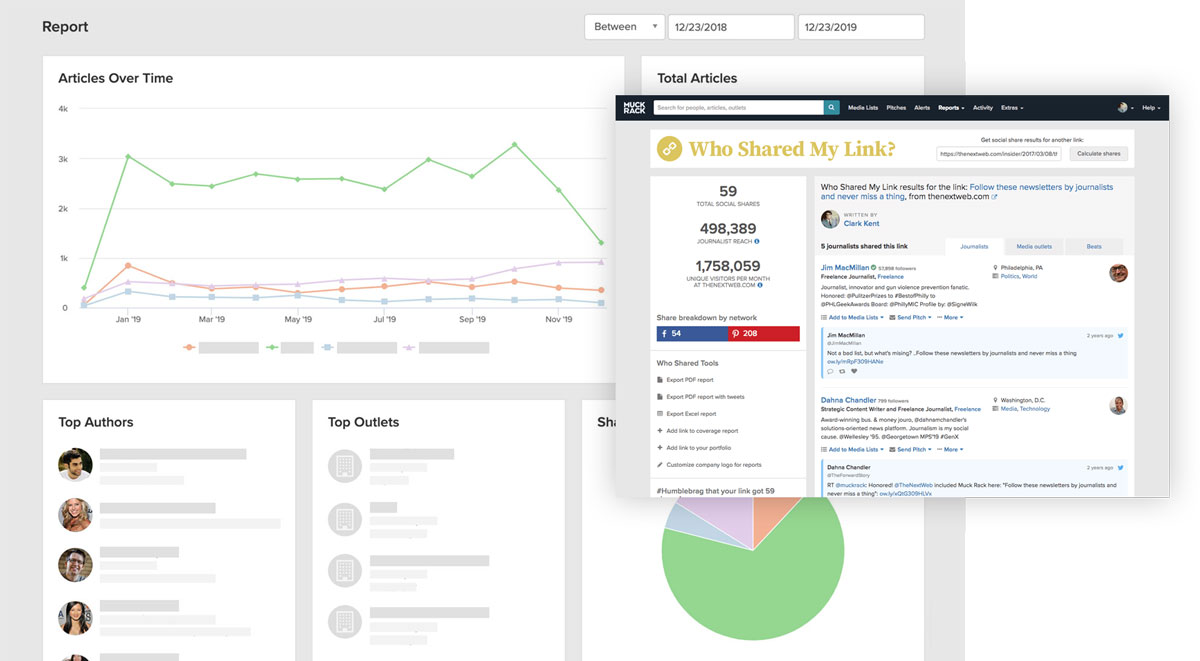The height and width of the screenshot is (661, 1200).
Task: Click the 12/23/2018 start date field
Action: coord(730,27)
